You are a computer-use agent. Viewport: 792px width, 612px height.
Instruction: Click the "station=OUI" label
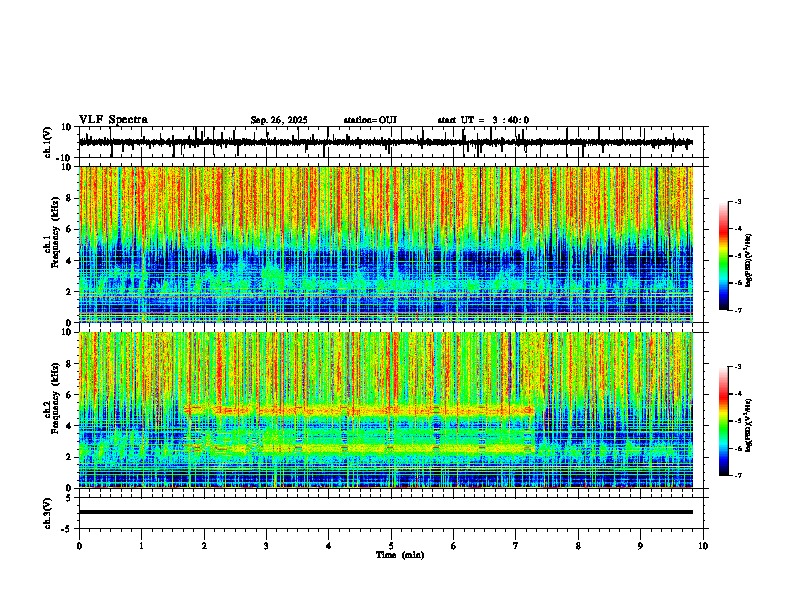coord(370,120)
